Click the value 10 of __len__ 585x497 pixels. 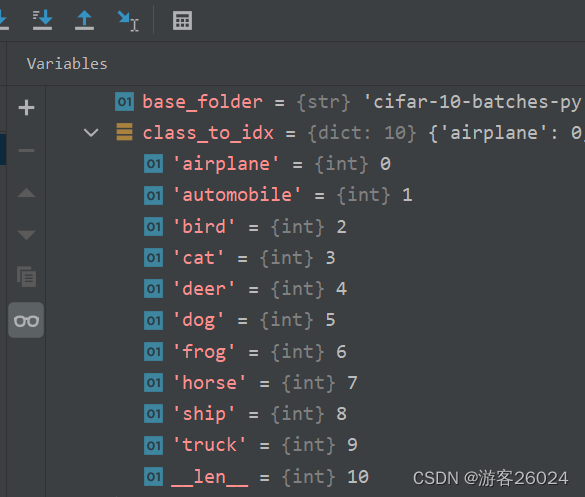358,477
